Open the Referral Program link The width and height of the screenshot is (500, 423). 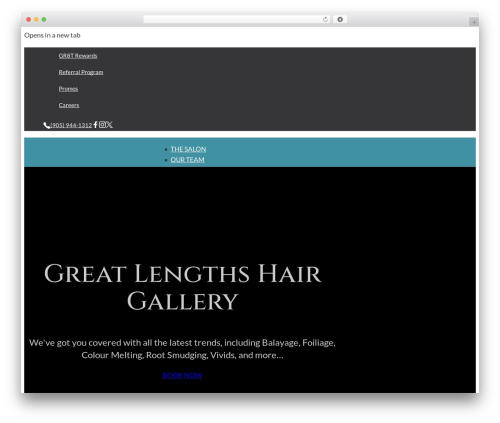(81, 72)
